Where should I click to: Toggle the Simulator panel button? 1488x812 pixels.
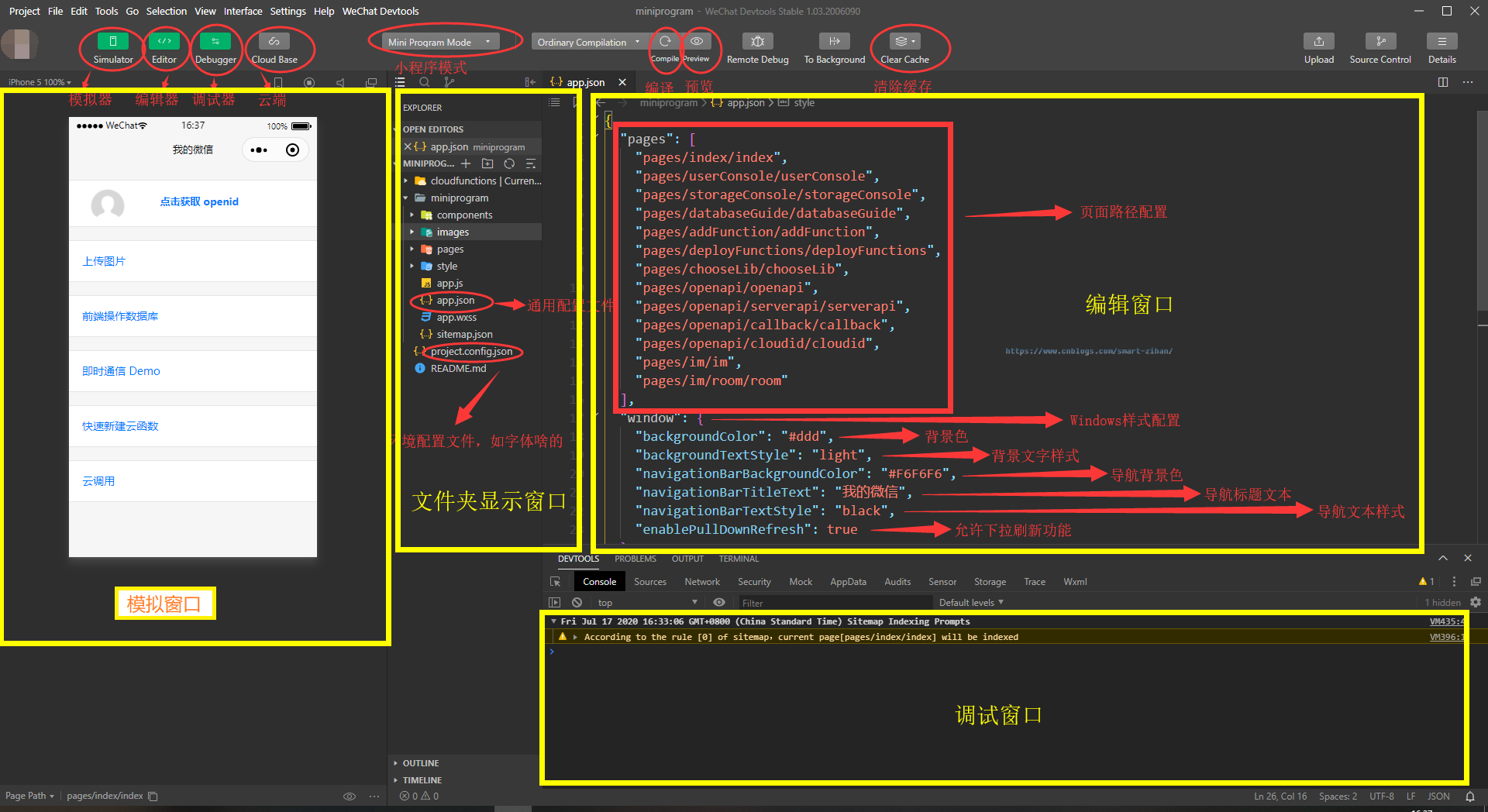pos(113,42)
